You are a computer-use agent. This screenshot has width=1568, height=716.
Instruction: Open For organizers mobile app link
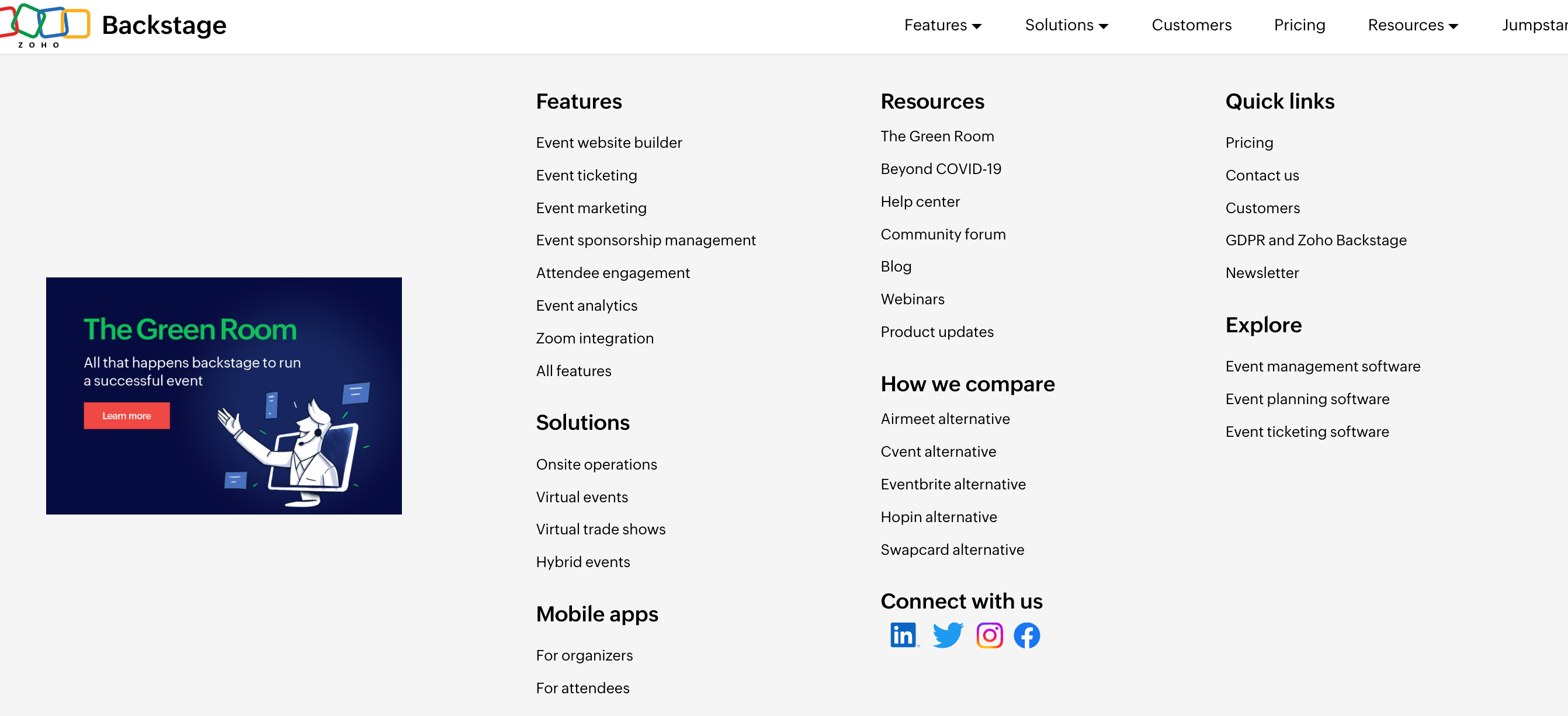tap(584, 655)
